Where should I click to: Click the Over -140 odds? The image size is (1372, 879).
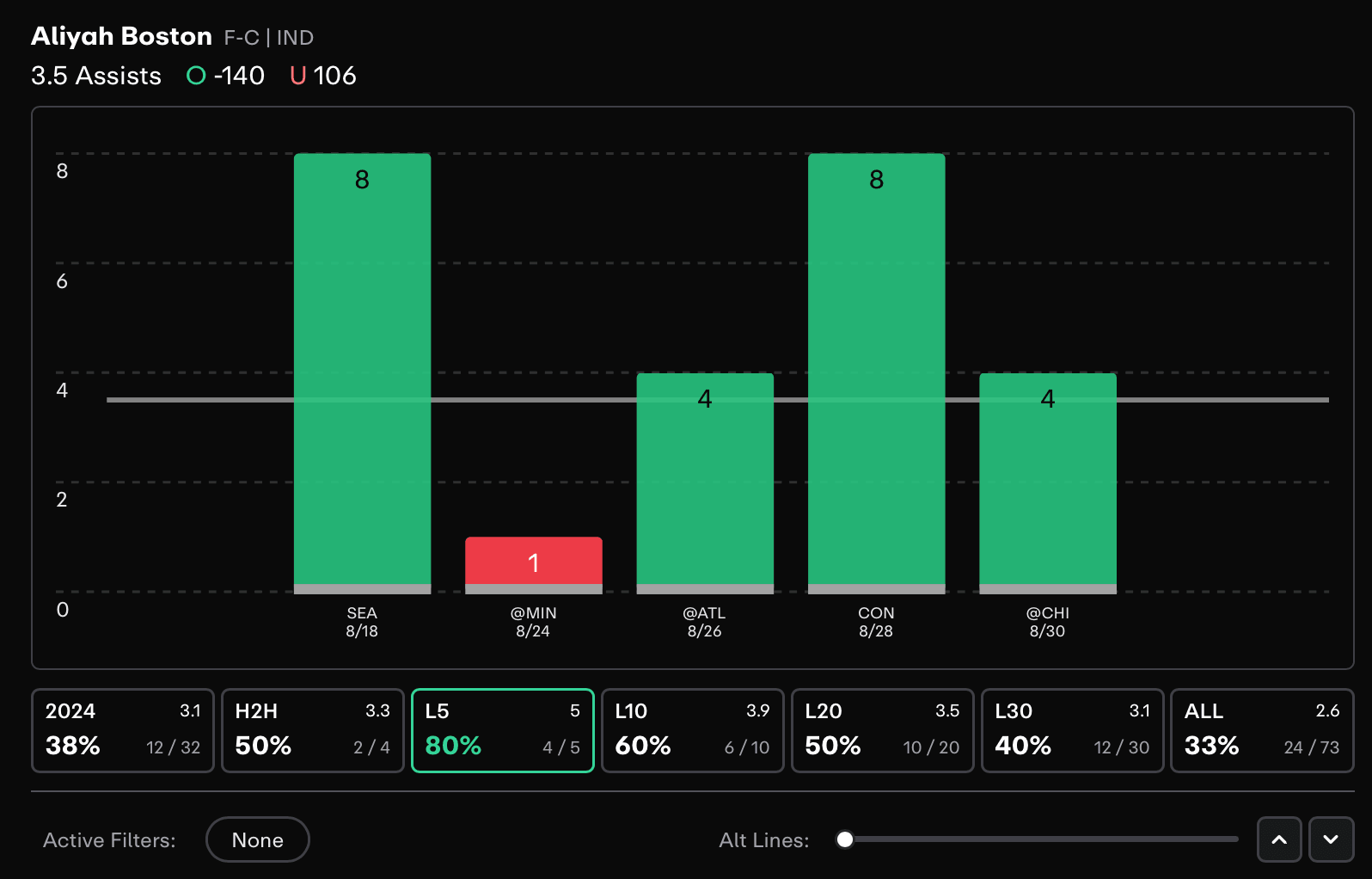pos(226,76)
